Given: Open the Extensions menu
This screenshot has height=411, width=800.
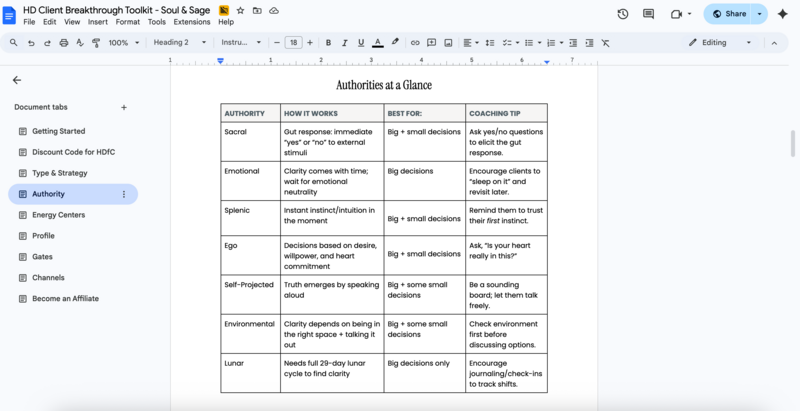Looking at the screenshot, I should 191,21.
